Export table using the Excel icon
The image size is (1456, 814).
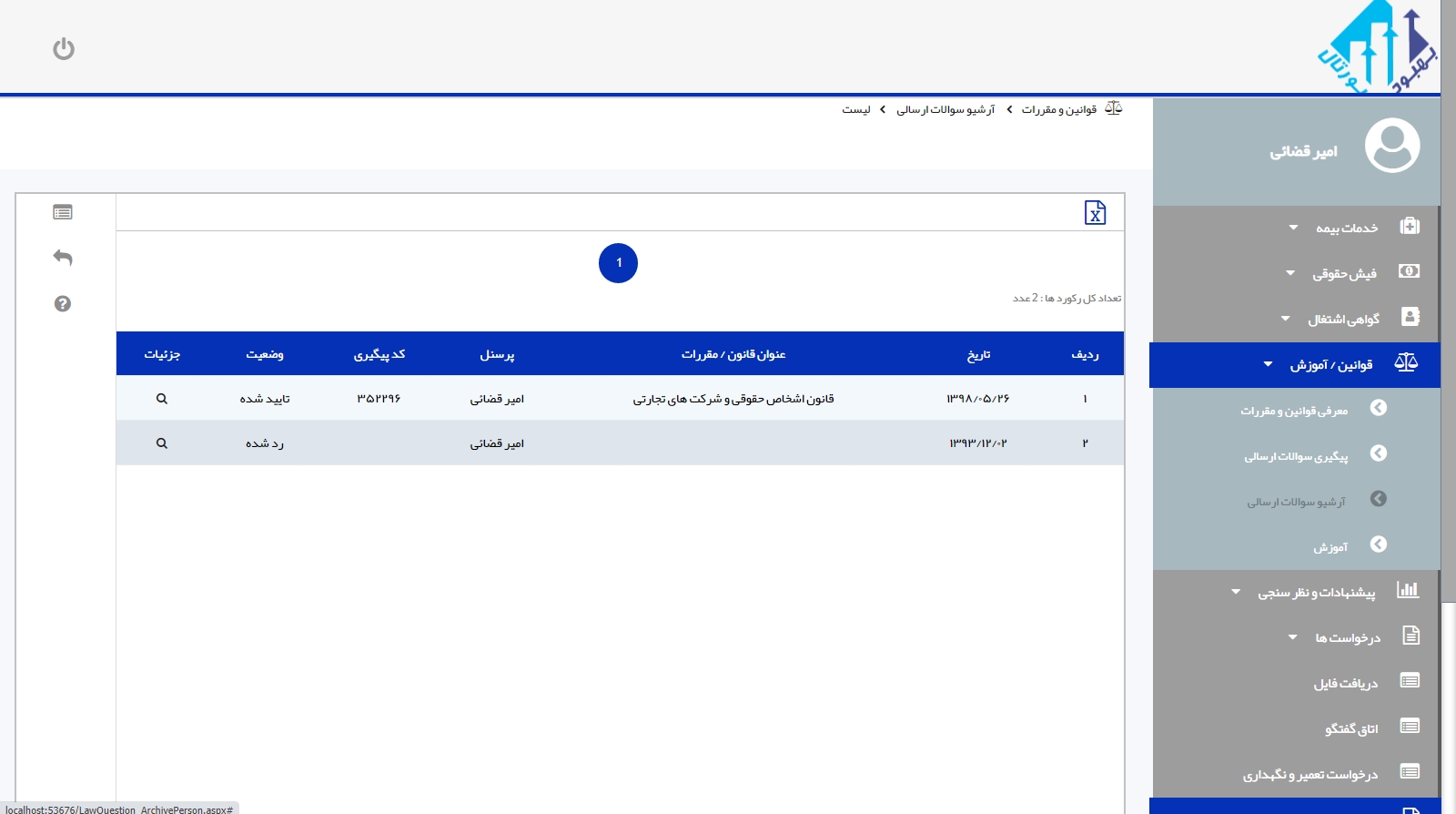coord(1095,212)
